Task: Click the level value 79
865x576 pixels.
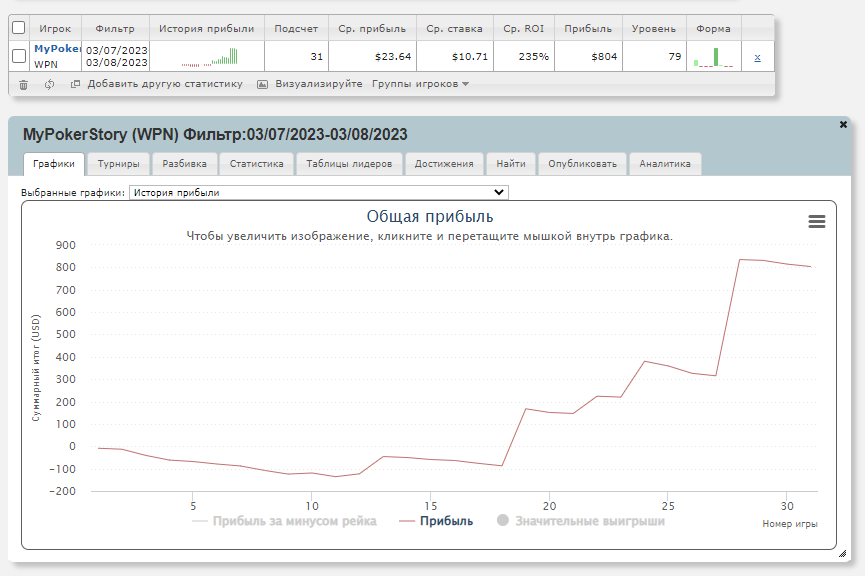Action: coord(675,56)
